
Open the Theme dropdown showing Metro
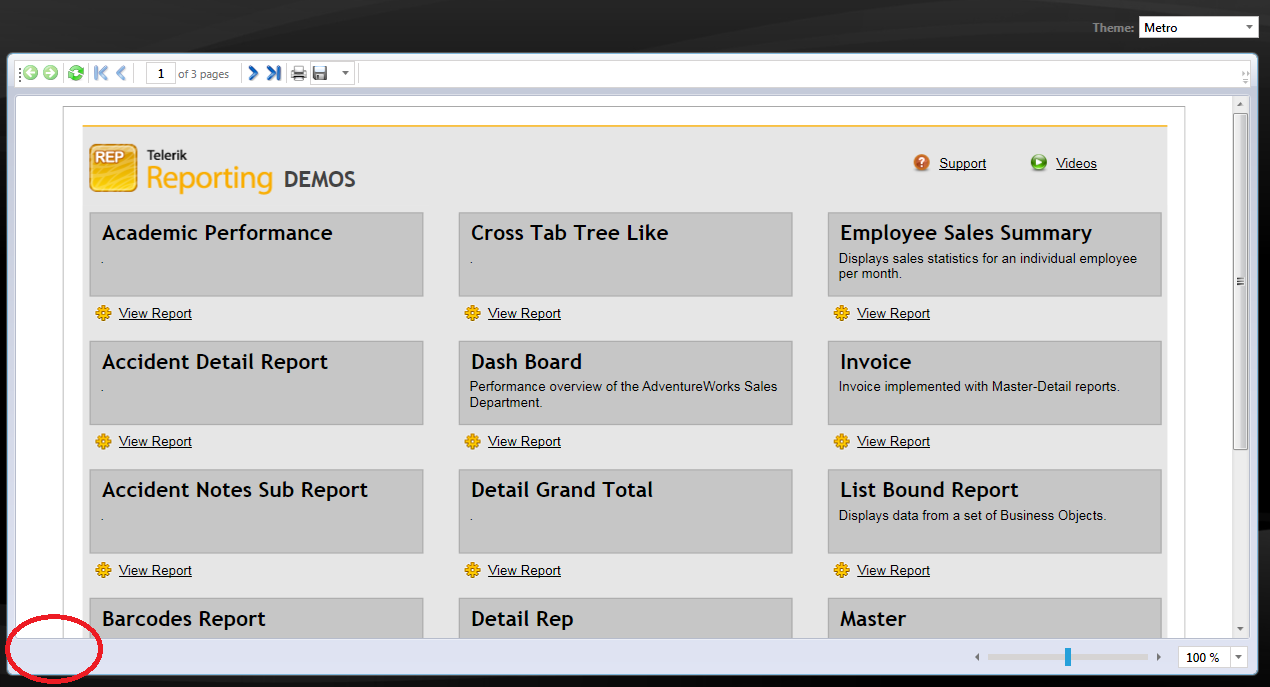coord(1198,28)
